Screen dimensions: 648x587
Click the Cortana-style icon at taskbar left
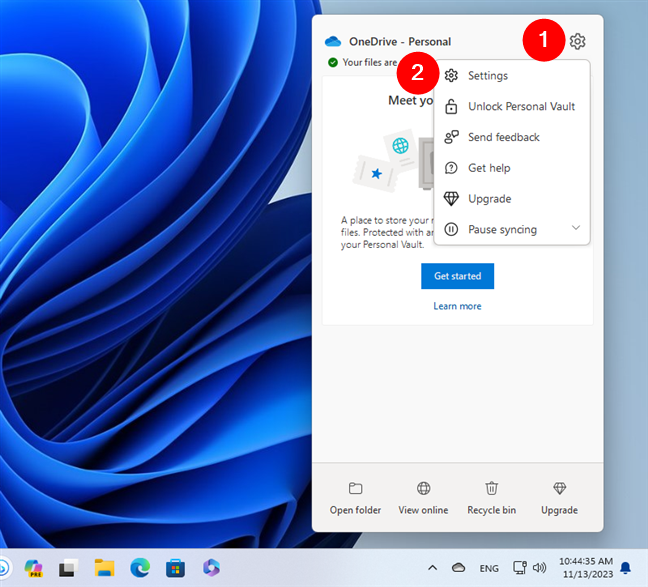[3, 568]
